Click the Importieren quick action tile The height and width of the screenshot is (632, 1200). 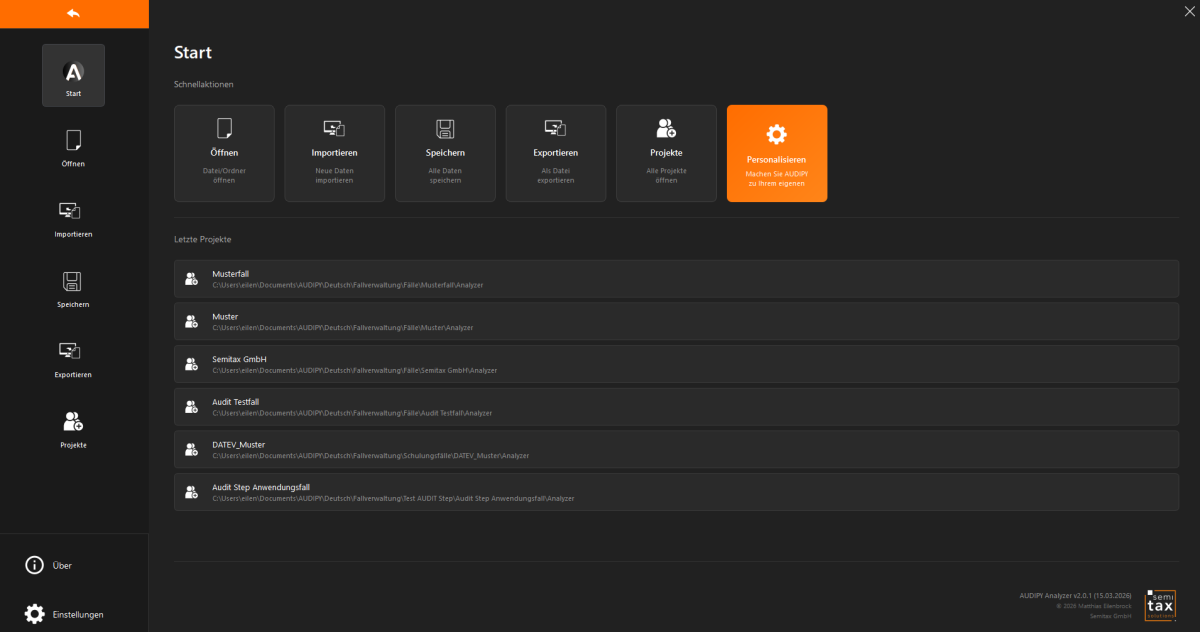334,153
